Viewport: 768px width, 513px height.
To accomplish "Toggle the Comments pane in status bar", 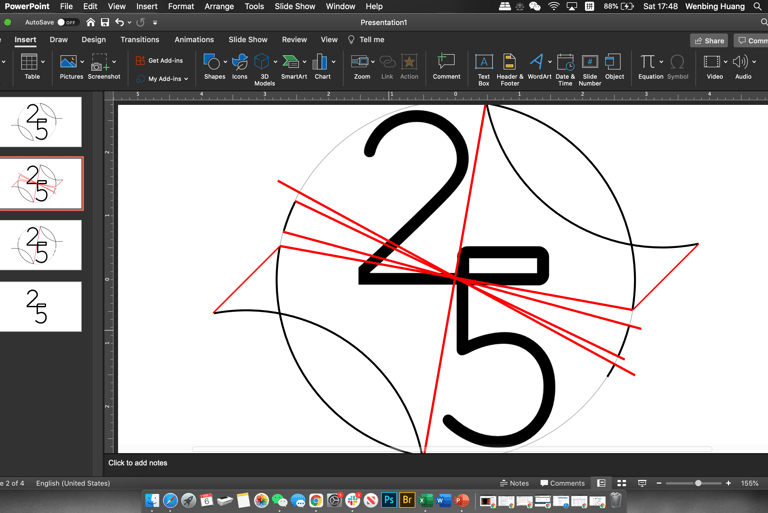I will [562, 483].
